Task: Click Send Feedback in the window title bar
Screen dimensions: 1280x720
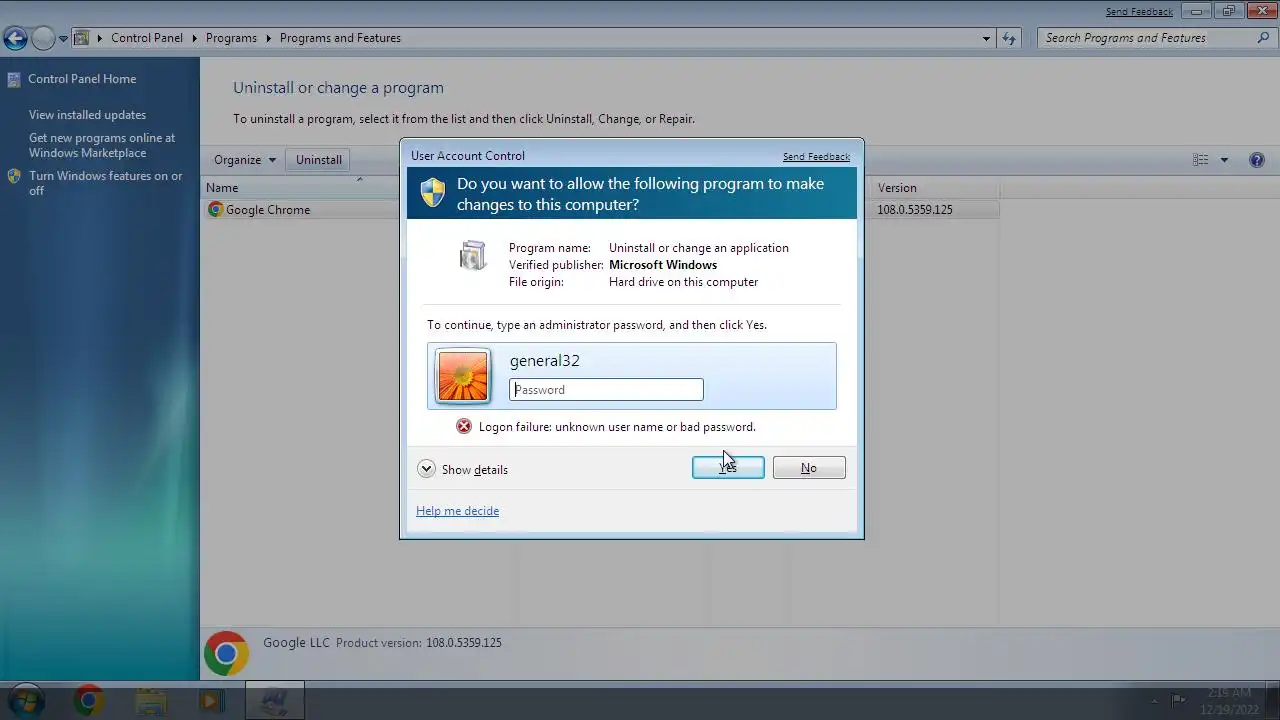Action: click(1139, 12)
